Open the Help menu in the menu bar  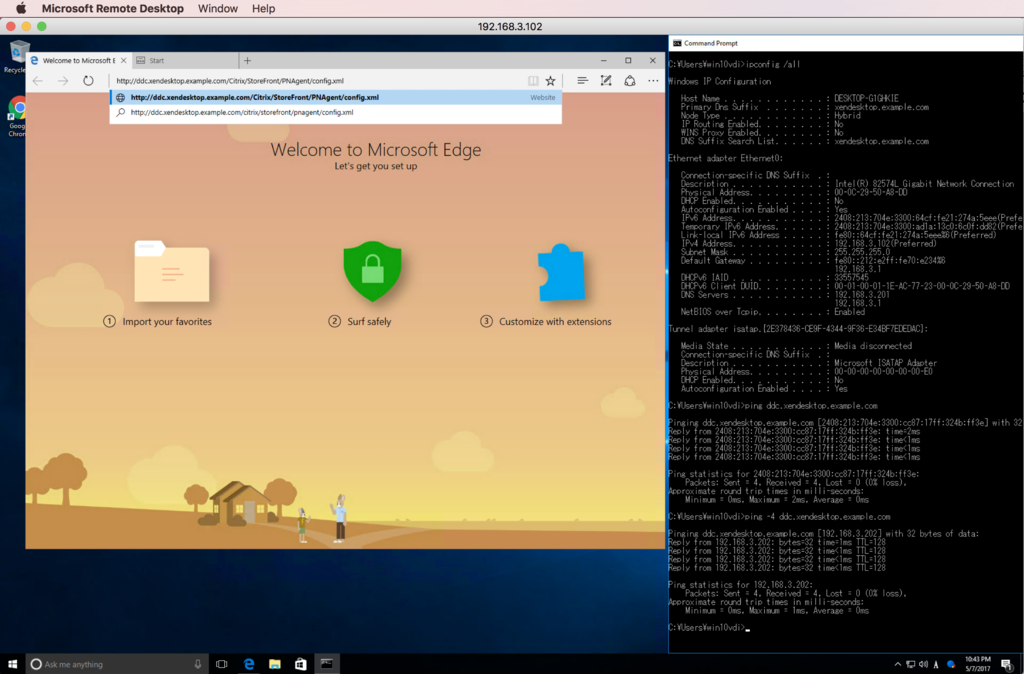point(263,8)
